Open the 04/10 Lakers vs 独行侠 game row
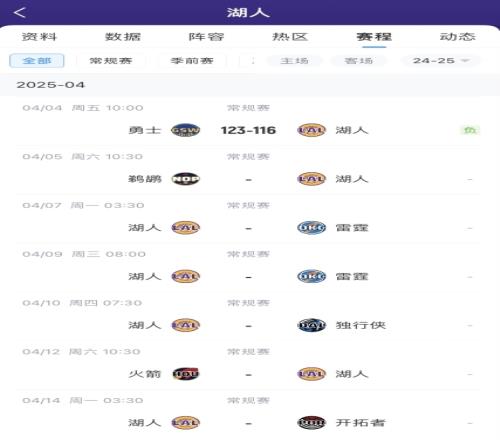 (x=248, y=317)
